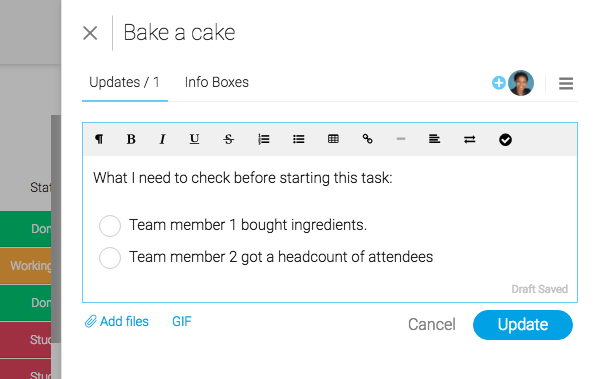Check off Team member 1 bought ingredients

point(110,226)
